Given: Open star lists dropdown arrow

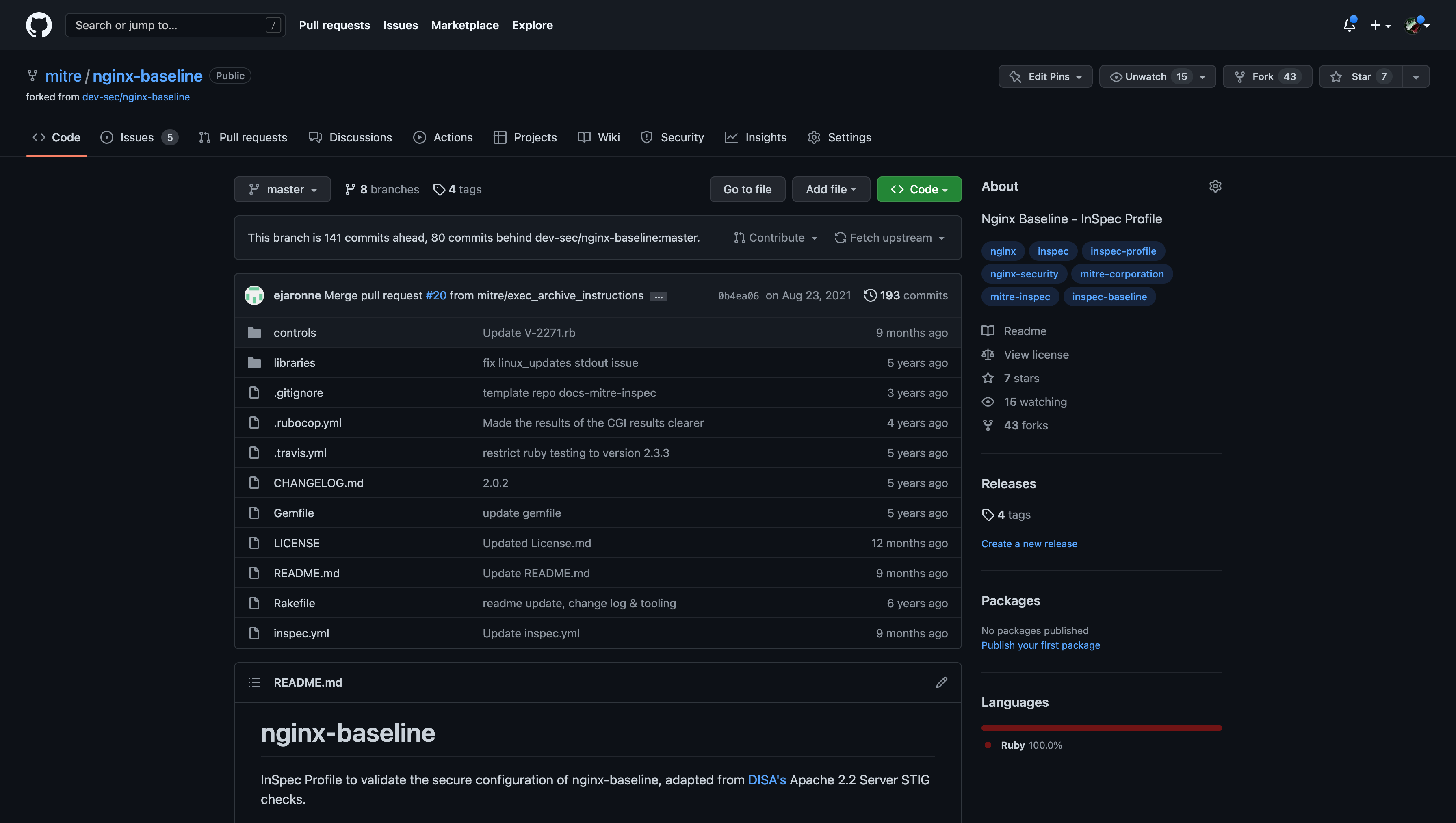Looking at the screenshot, I should click(1416, 76).
